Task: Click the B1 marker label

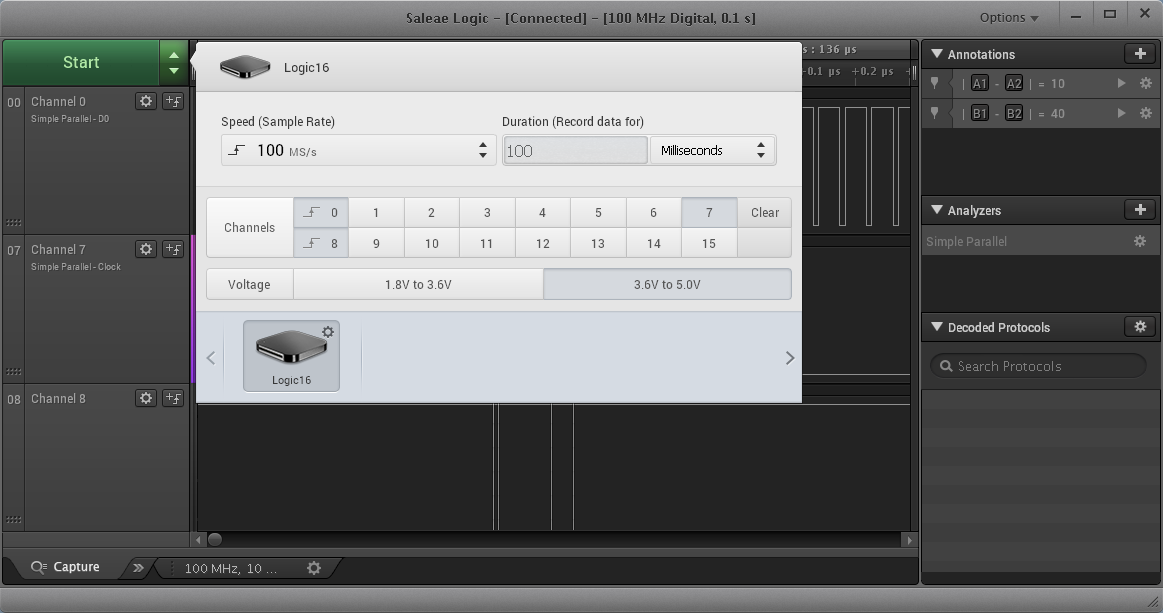Action: click(x=980, y=113)
